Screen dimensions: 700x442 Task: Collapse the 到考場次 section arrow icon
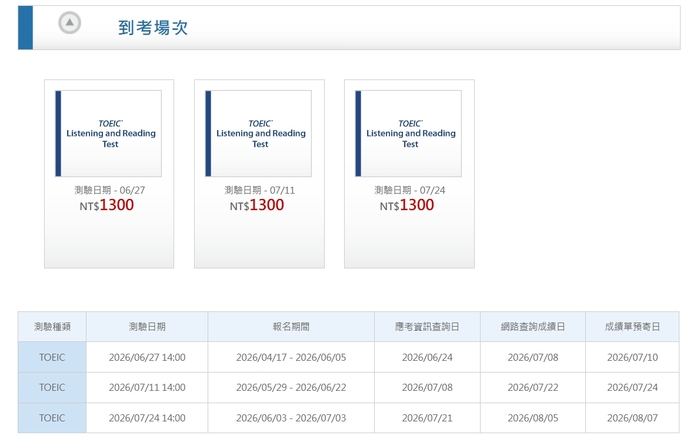(70, 23)
